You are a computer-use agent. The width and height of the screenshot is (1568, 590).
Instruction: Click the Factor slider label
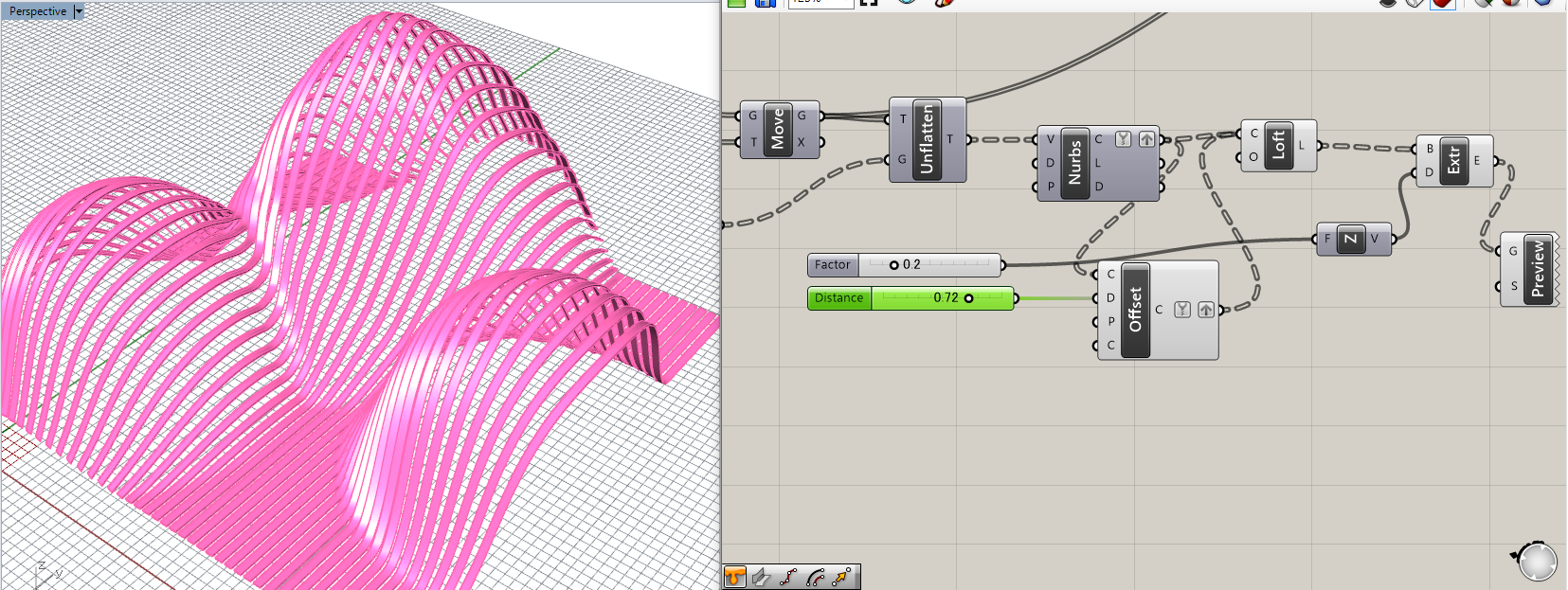pyautogui.click(x=832, y=265)
